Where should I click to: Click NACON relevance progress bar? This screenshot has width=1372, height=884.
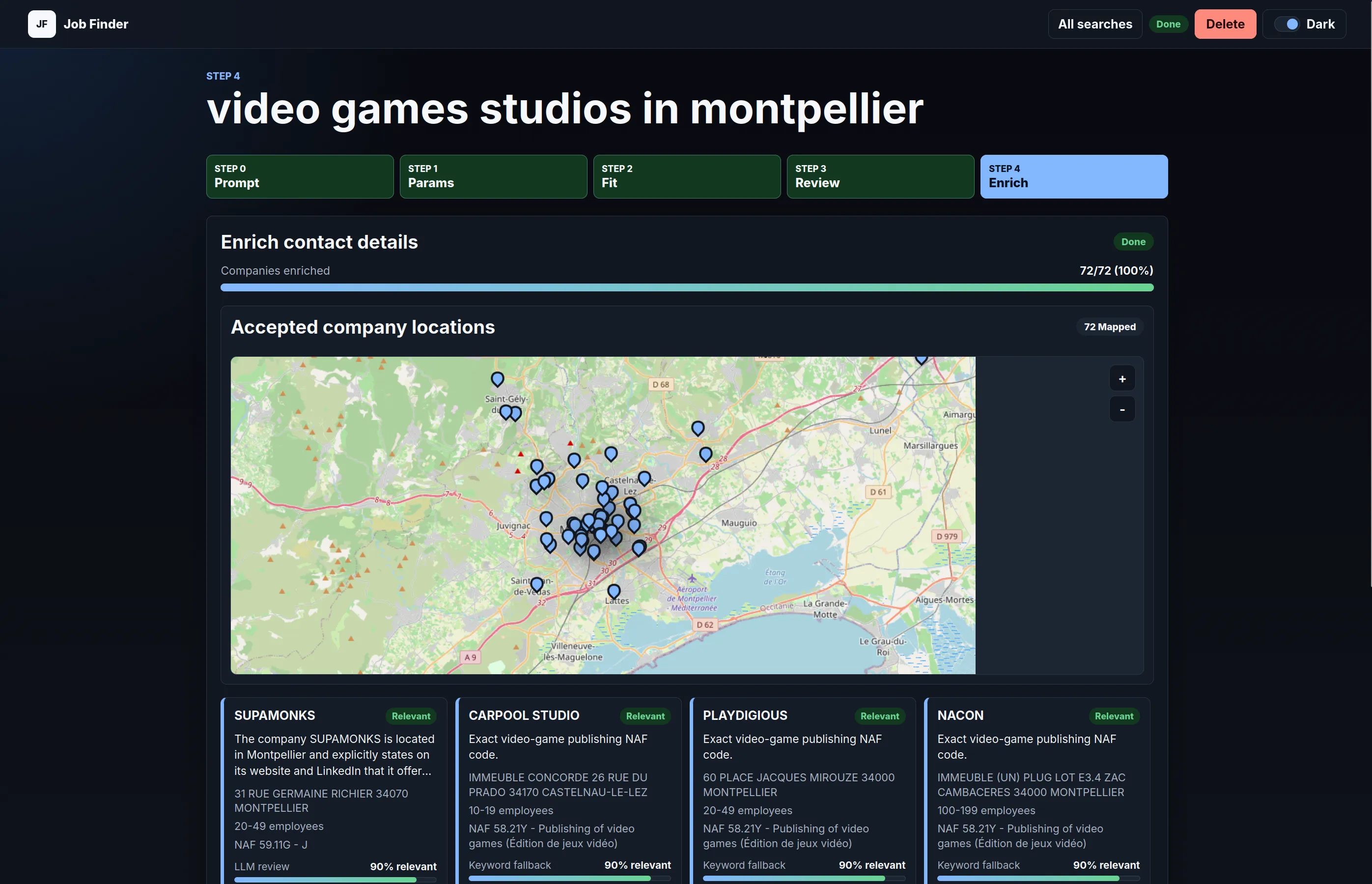tap(1038, 878)
